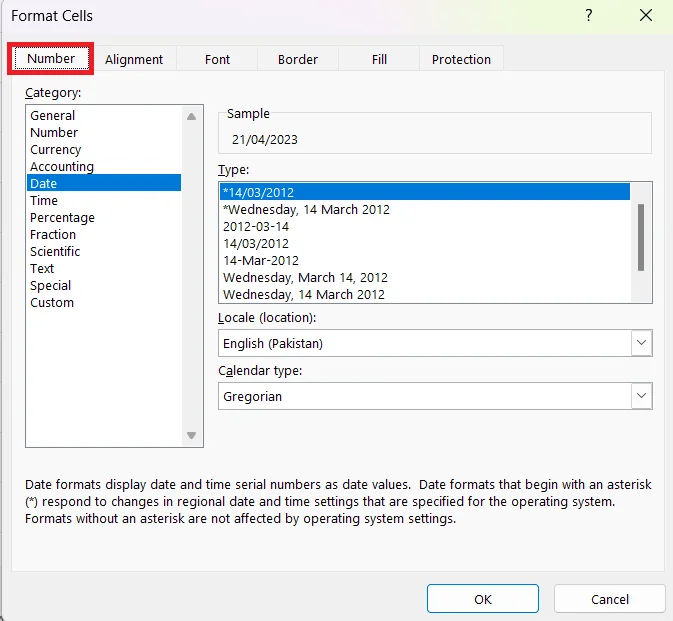Select Date category
Viewport: 673px width, 621px height.
tap(104, 183)
